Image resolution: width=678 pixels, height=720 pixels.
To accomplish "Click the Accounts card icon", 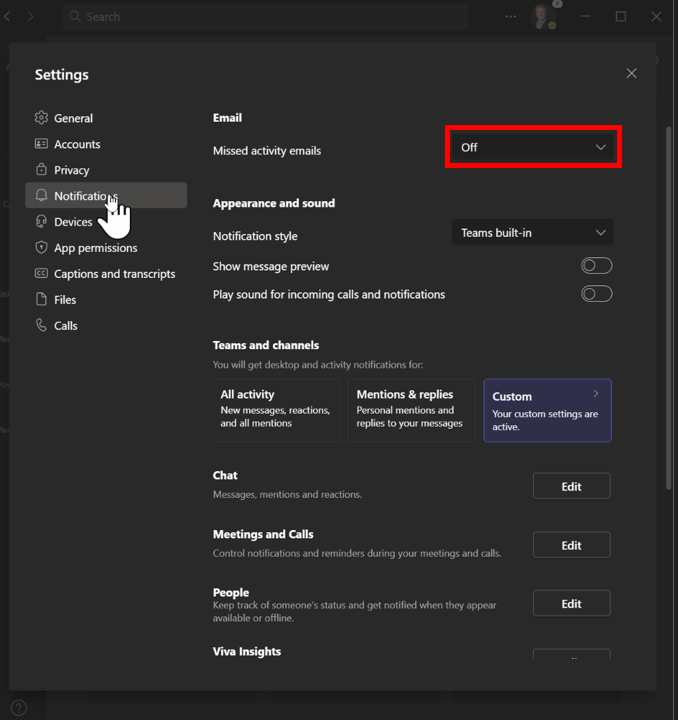I will (41, 144).
